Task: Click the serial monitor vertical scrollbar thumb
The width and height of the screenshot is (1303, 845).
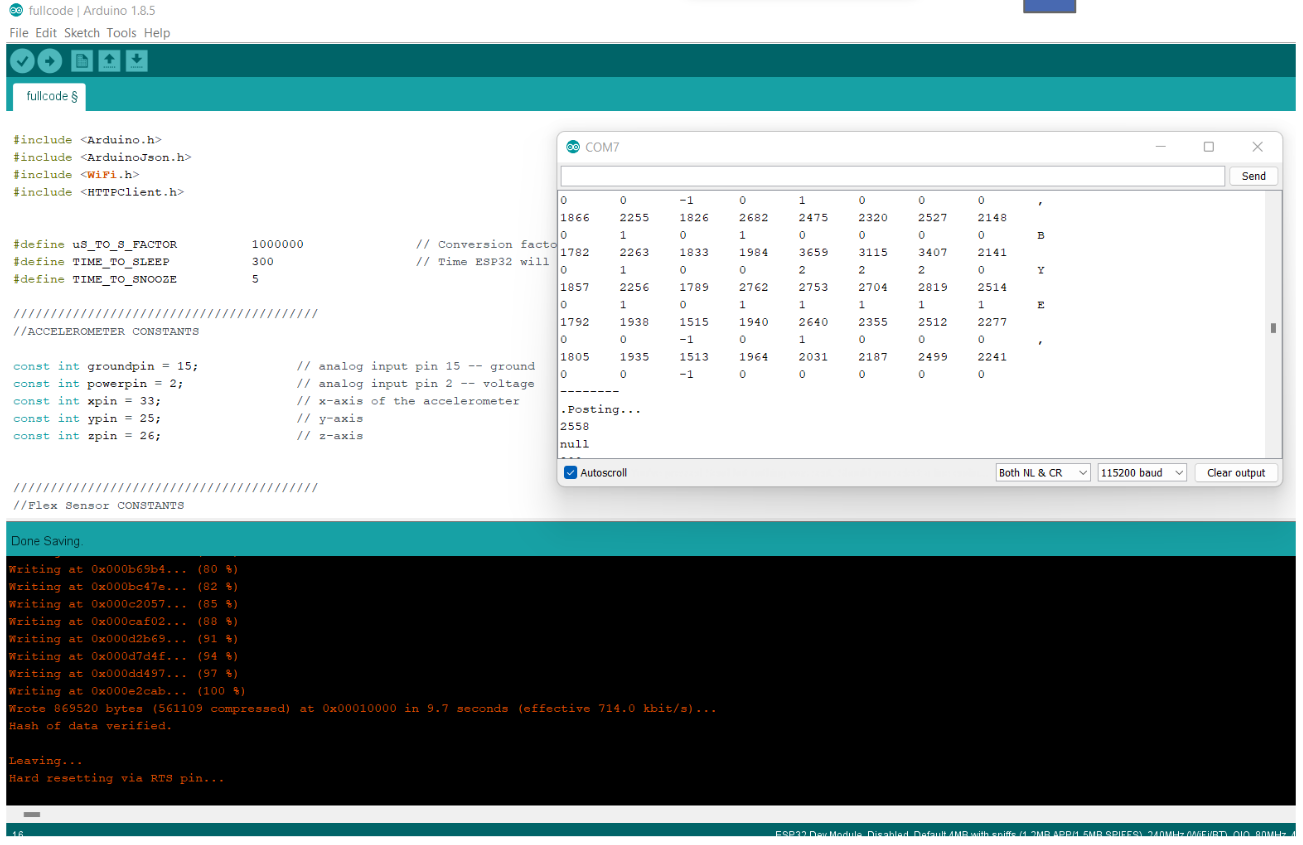Action: (x=1273, y=328)
